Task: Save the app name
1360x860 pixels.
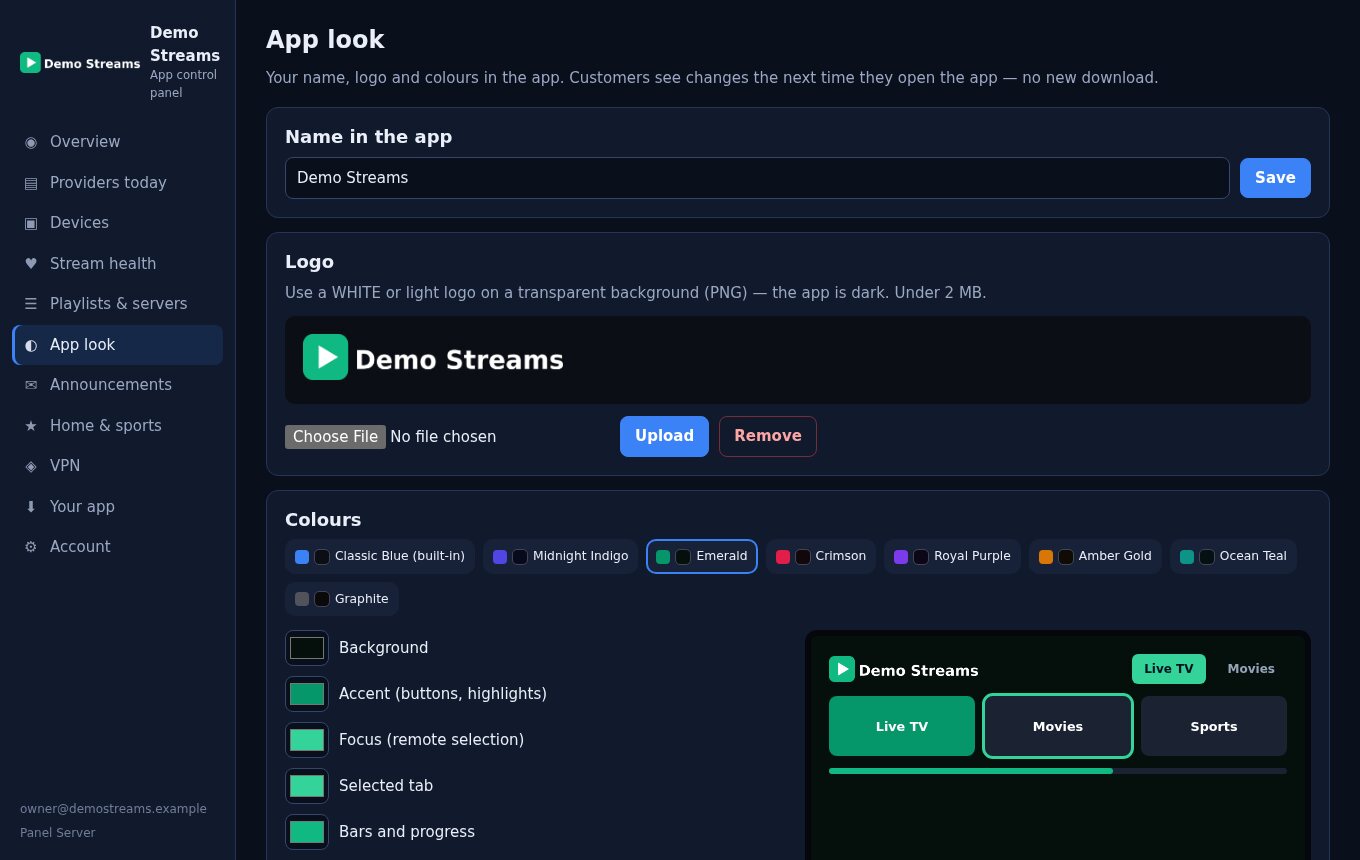Action: click(x=1275, y=178)
